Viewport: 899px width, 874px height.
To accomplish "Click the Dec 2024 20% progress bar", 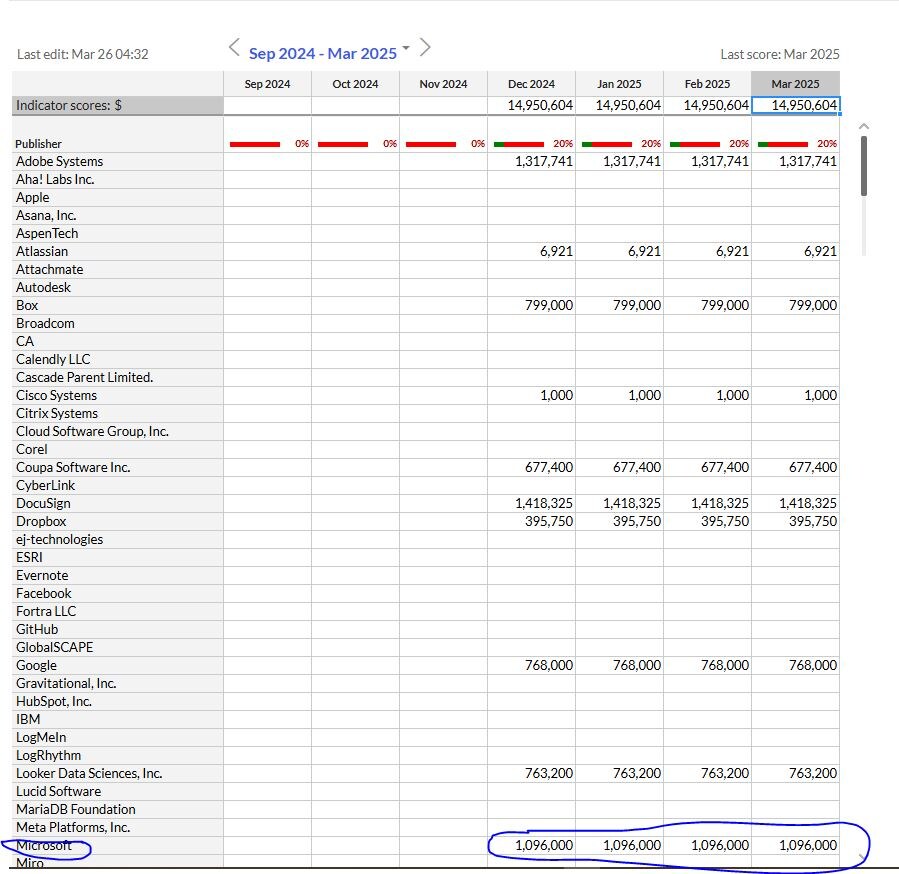I will [519, 144].
